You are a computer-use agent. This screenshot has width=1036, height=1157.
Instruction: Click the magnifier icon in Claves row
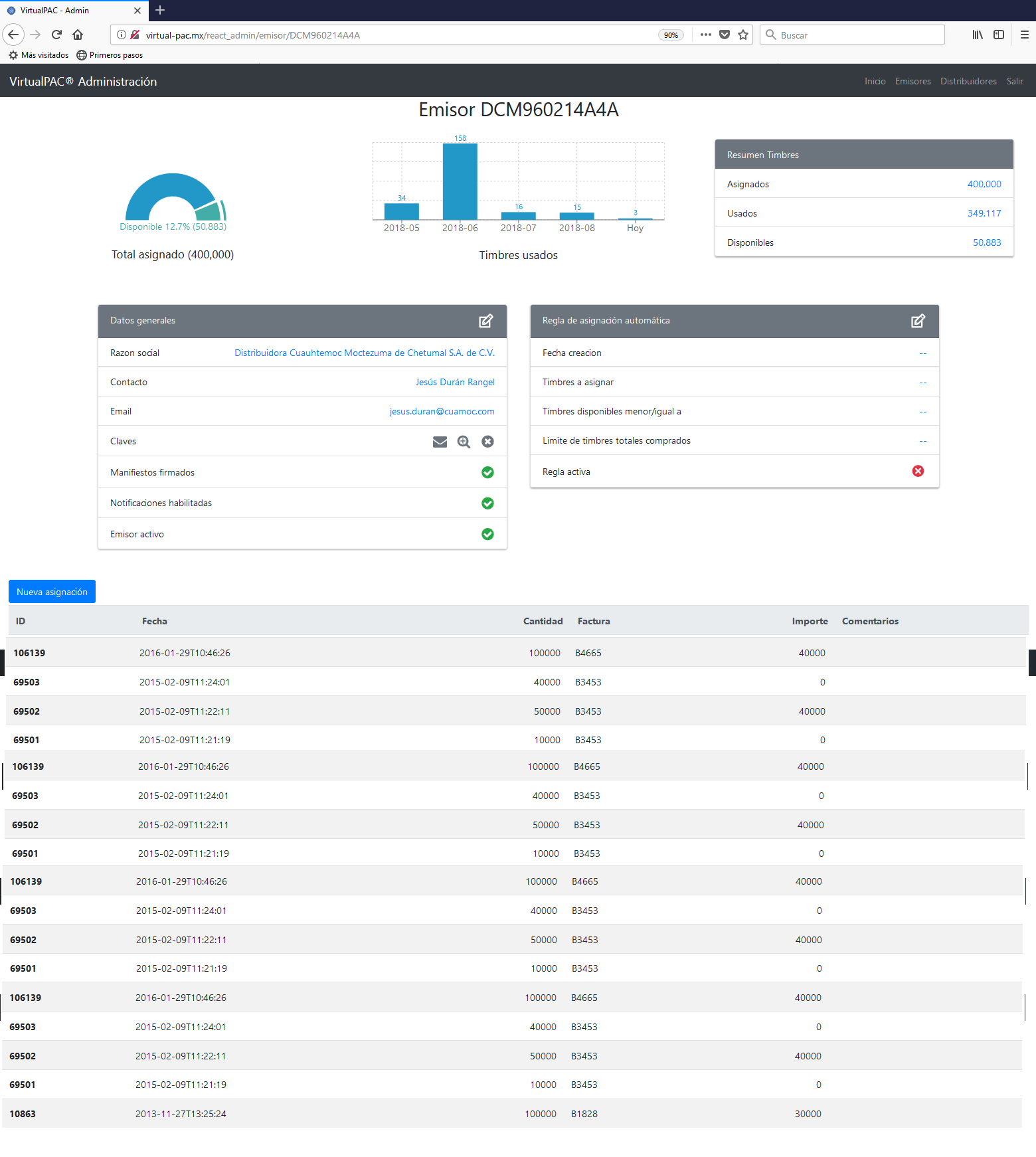click(x=464, y=442)
